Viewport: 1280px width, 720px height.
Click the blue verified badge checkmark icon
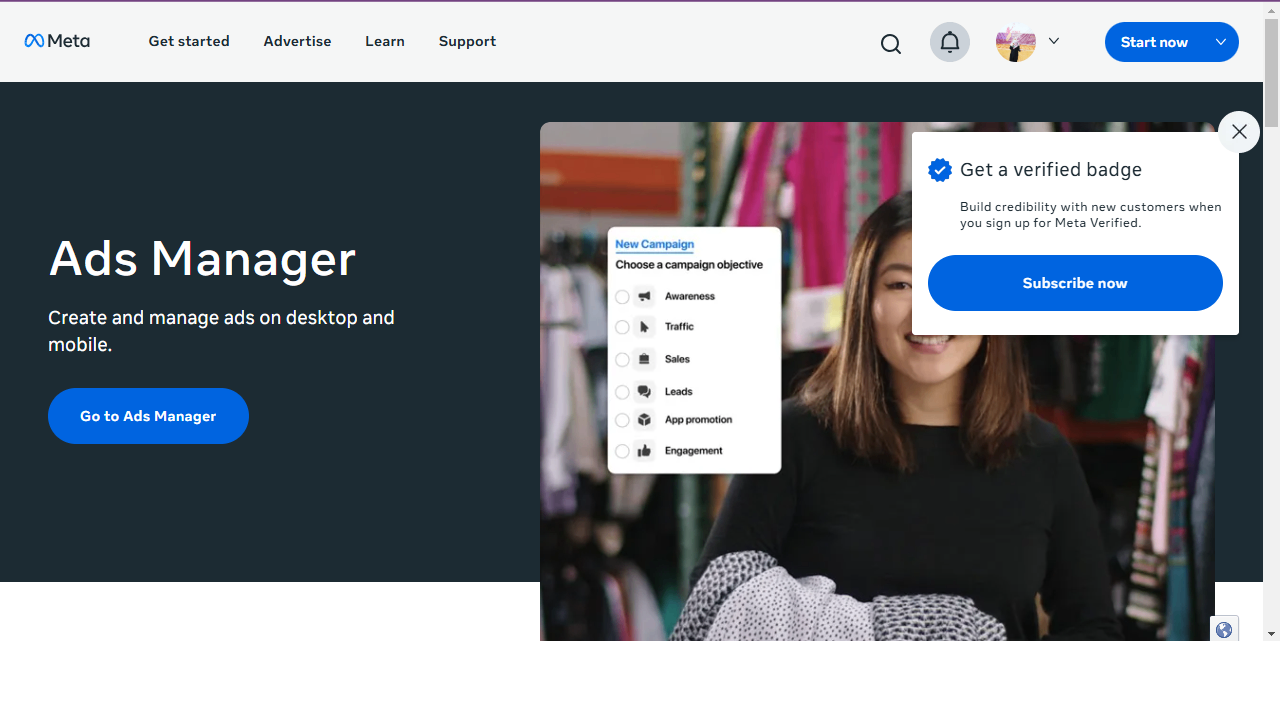pyautogui.click(x=940, y=170)
